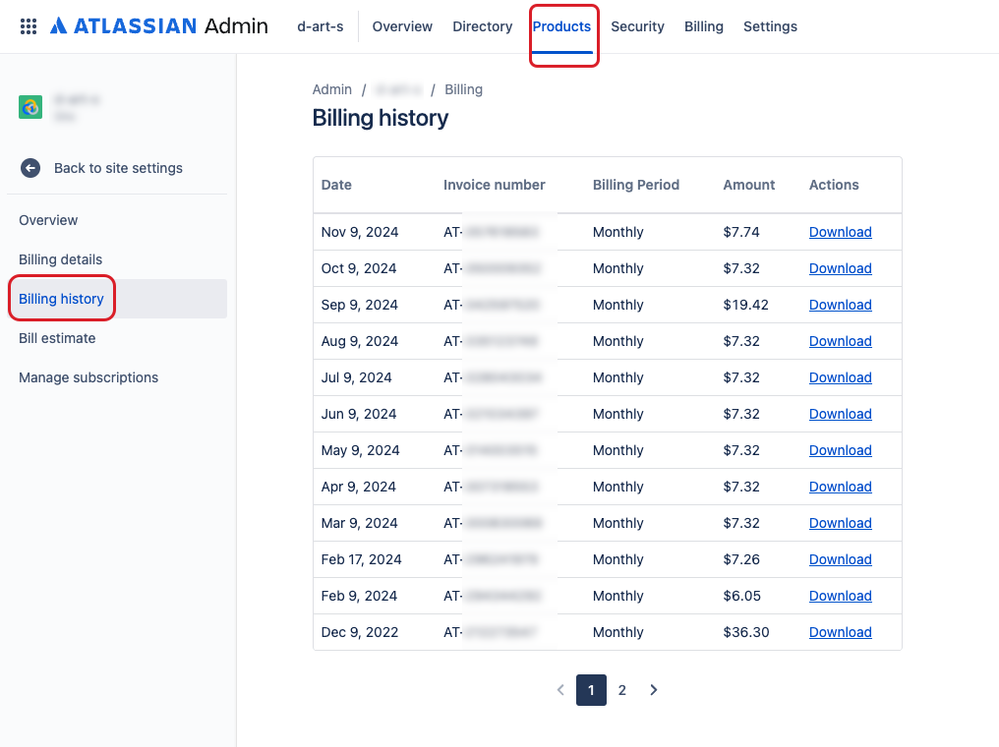Open Bill estimate in sidebar
The image size is (999, 747).
(57, 338)
